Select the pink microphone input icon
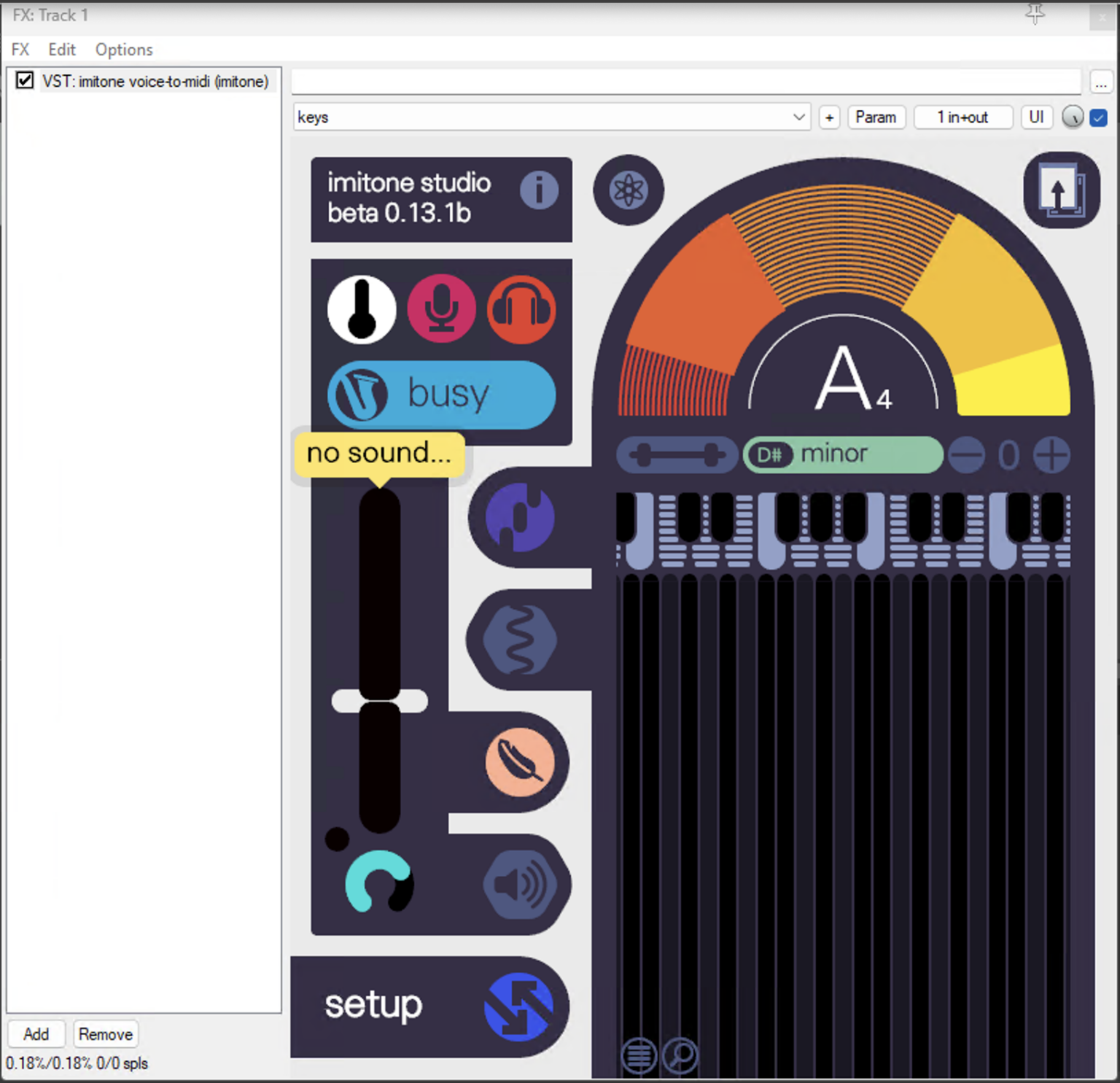The image size is (1120, 1083). click(441, 309)
